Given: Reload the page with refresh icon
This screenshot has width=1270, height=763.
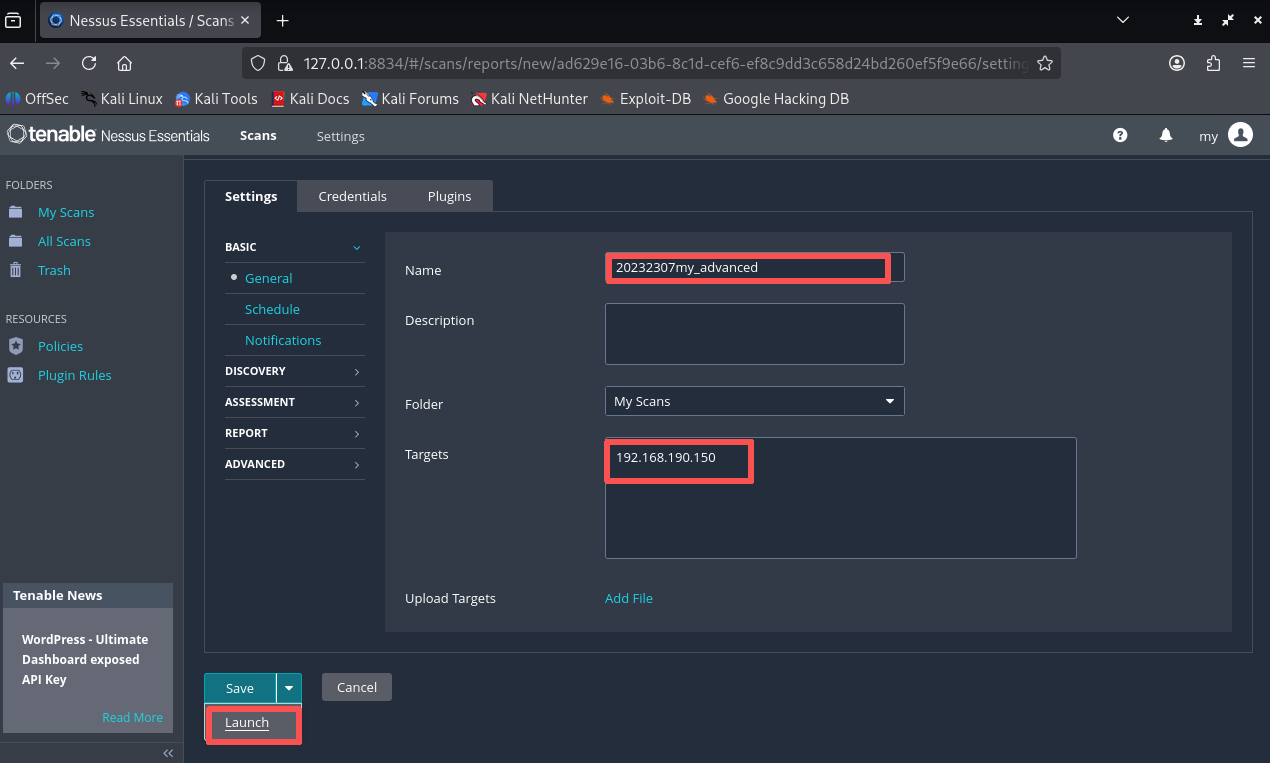Looking at the screenshot, I should pos(89,63).
